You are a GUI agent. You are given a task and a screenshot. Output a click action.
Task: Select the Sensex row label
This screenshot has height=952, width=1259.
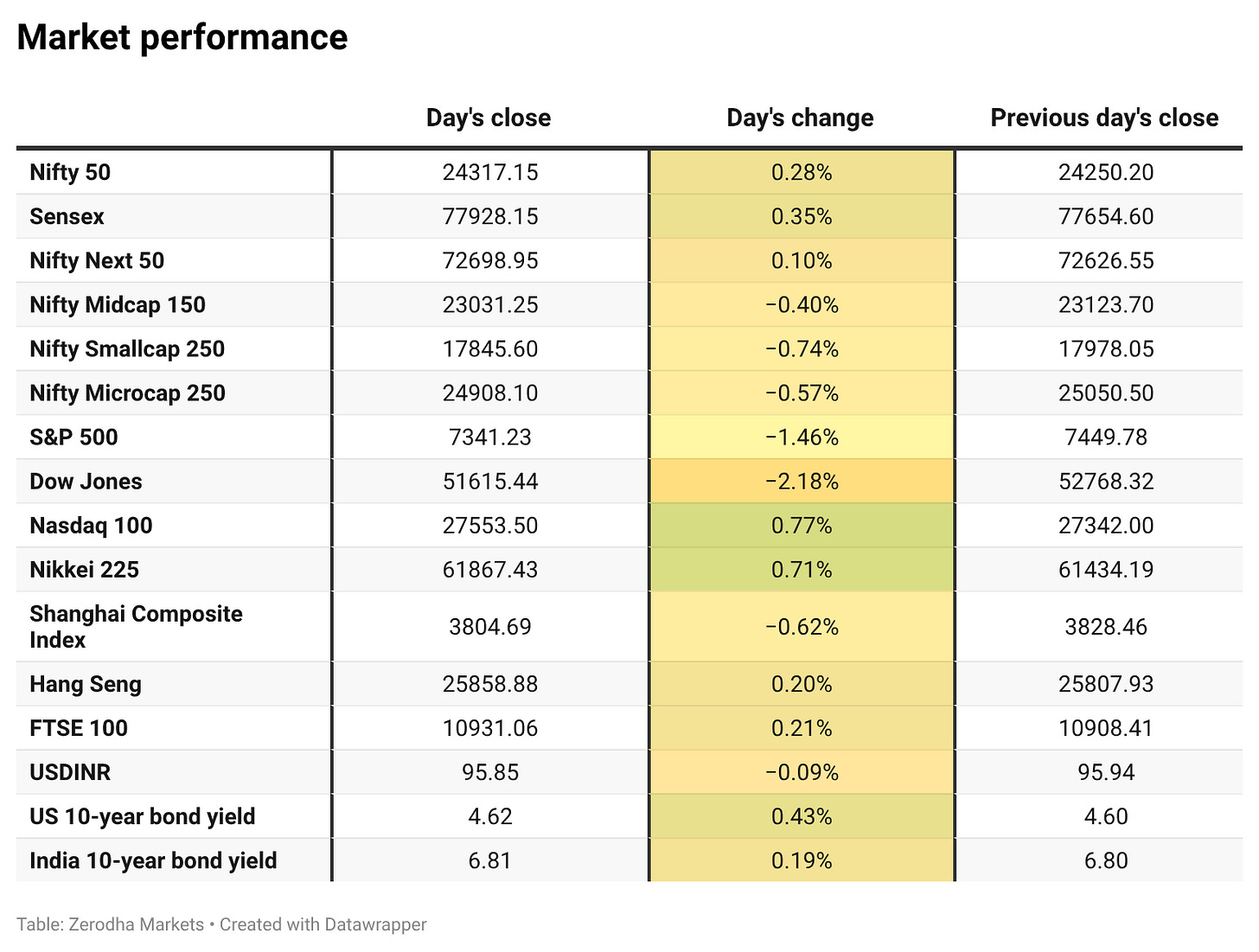(x=67, y=216)
